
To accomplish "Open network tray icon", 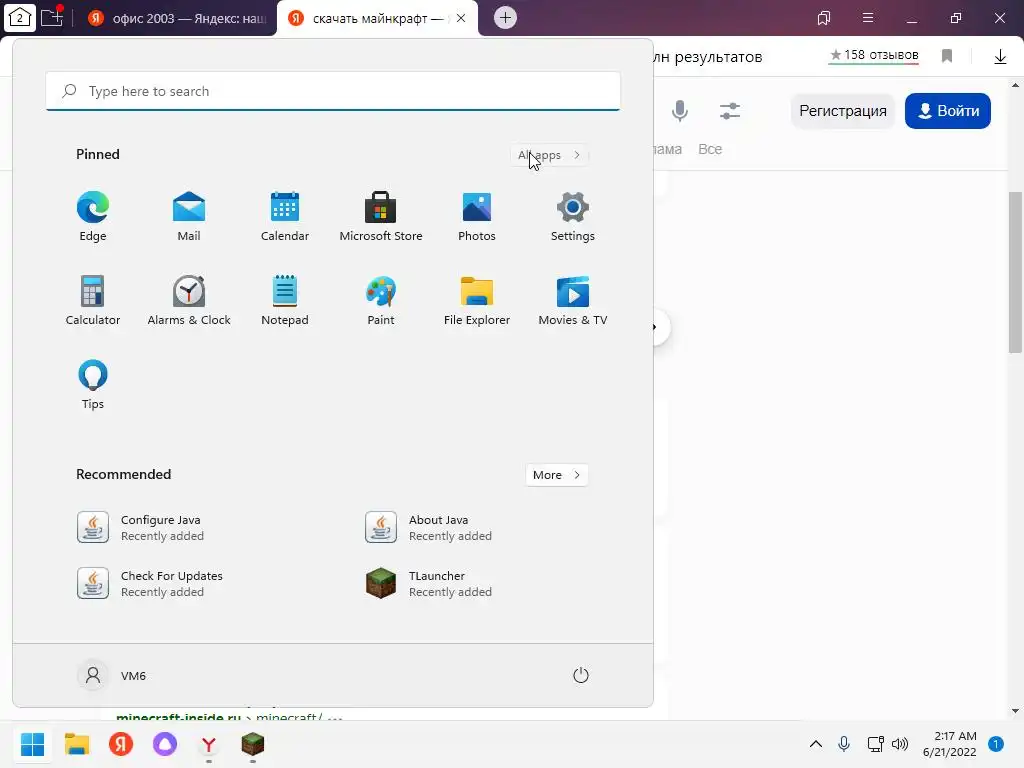I will point(875,744).
